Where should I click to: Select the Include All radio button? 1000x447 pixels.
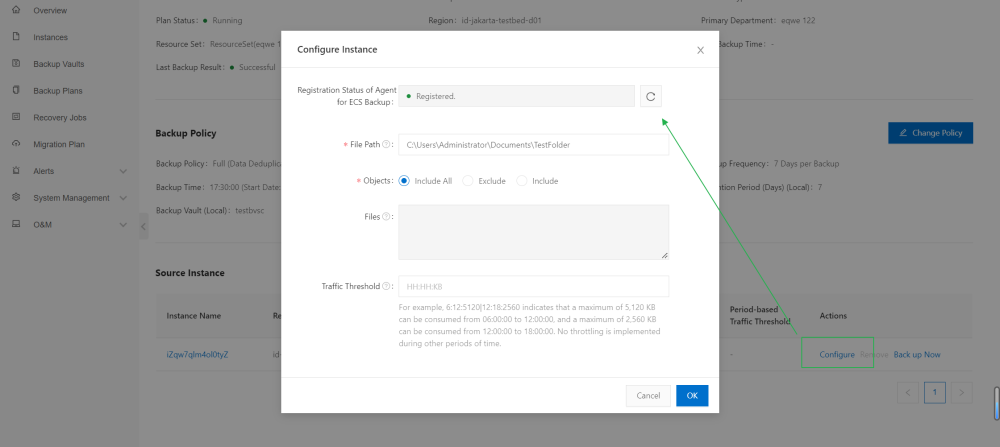point(403,181)
